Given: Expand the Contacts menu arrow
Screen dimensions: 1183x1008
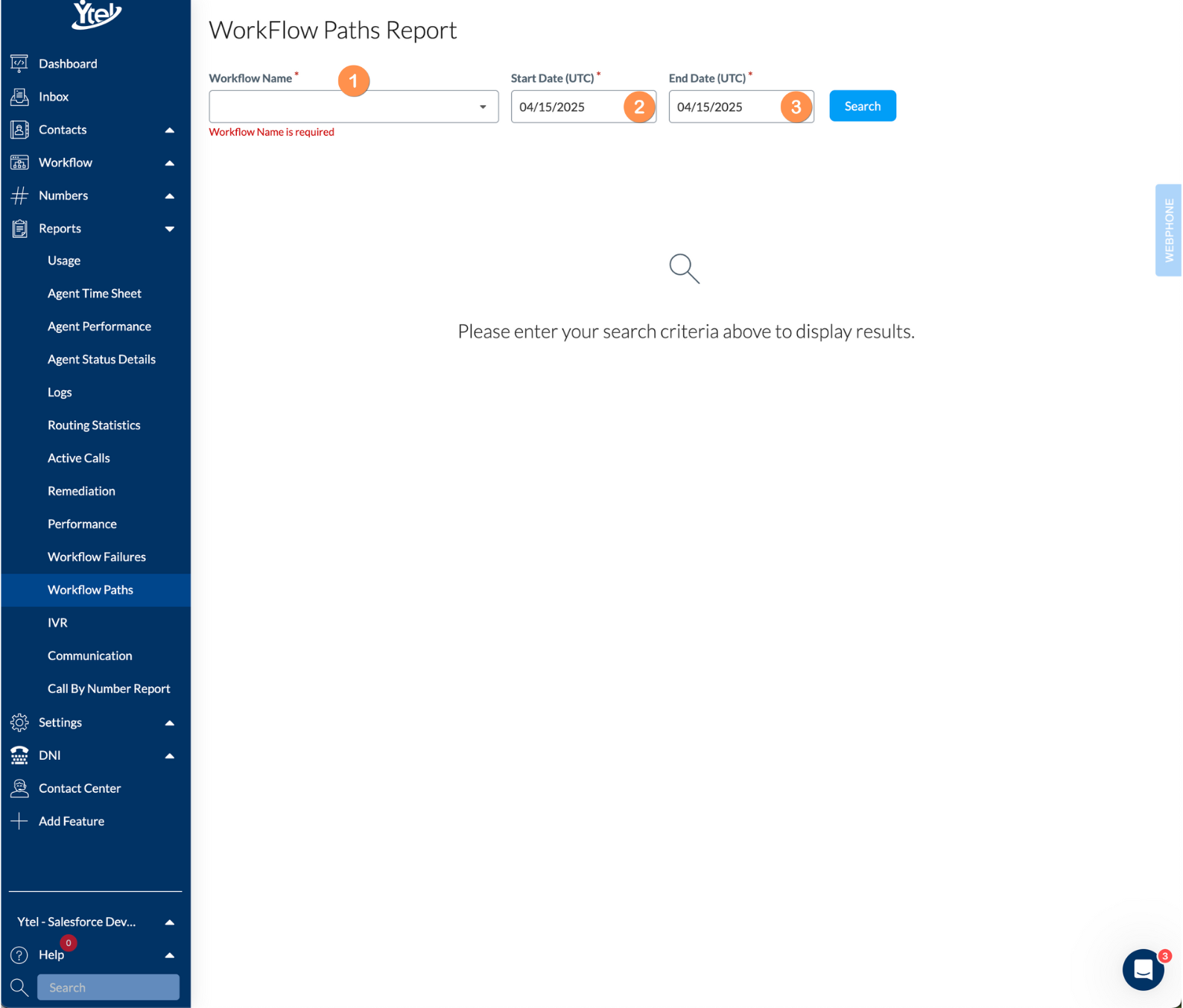Looking at the screenshot, I should (170, 130).
